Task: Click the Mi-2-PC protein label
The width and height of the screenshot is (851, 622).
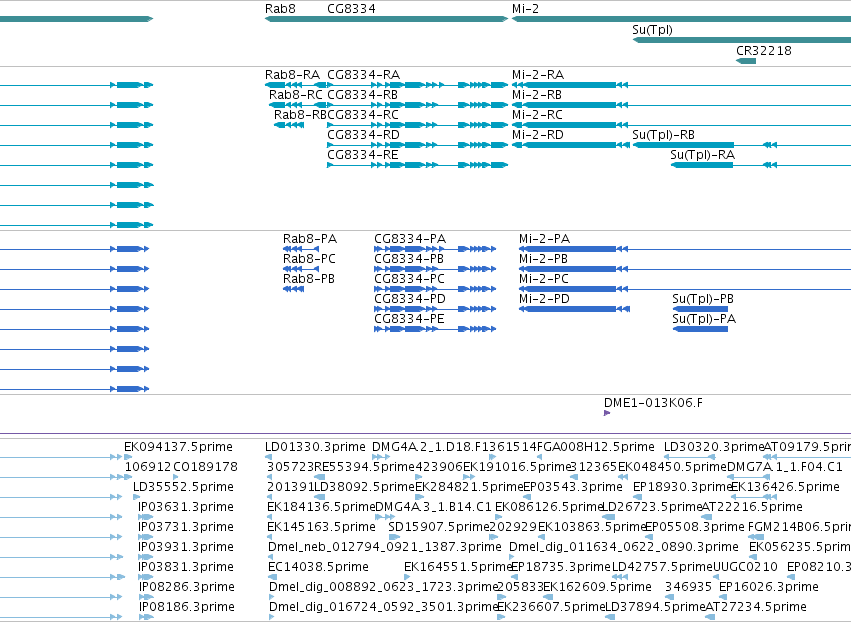Action: (x=544, y=279)
